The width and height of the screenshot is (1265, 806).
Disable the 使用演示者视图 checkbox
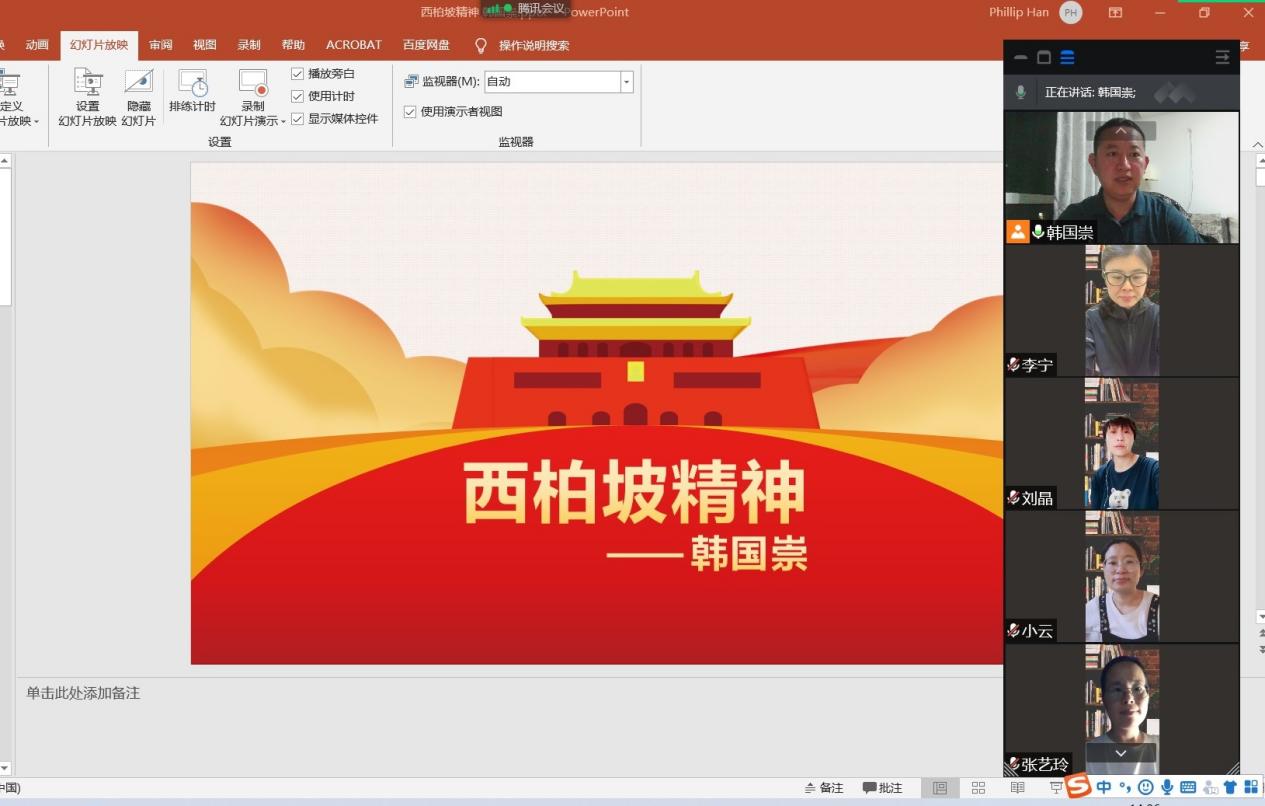(x=410, y=112)
